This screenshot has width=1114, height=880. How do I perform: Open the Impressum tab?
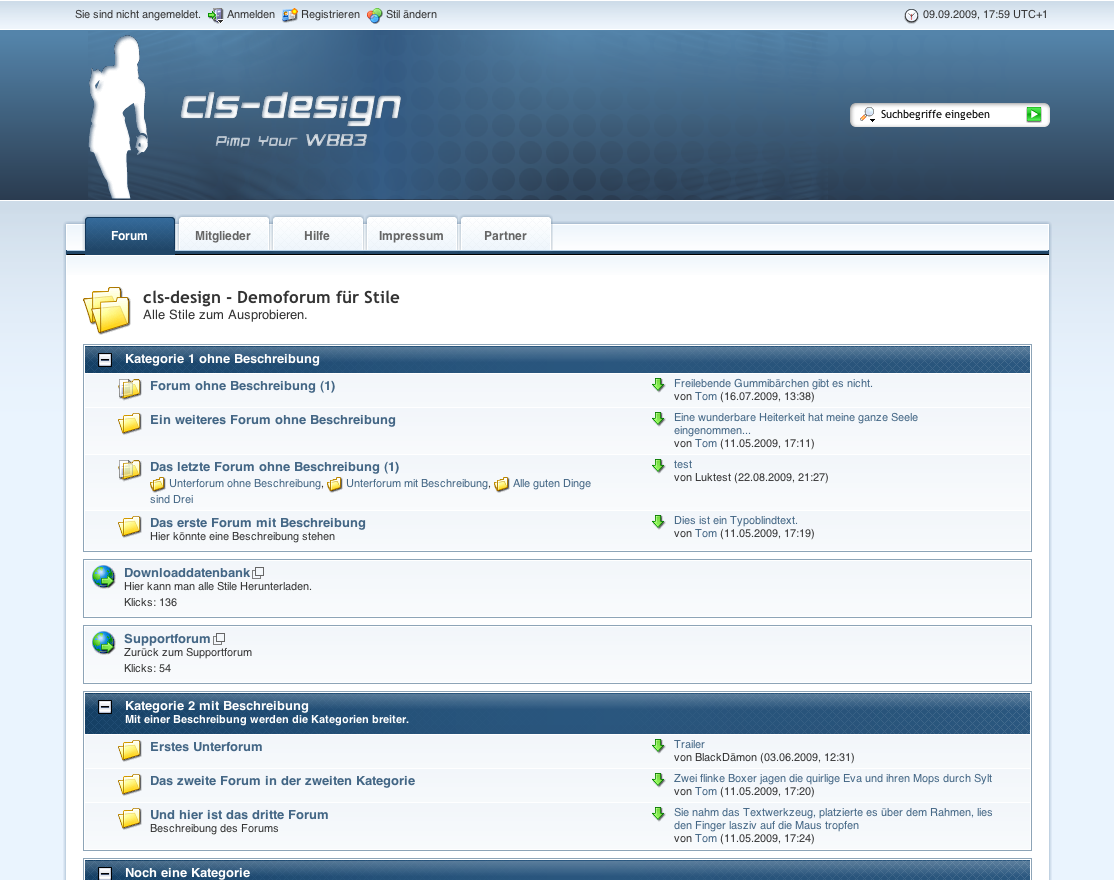point(411,236)
